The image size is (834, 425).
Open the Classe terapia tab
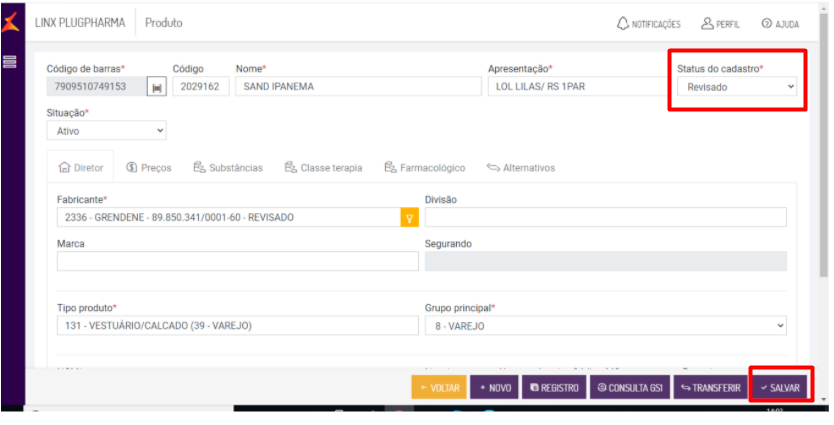click(x=323, y=168)
